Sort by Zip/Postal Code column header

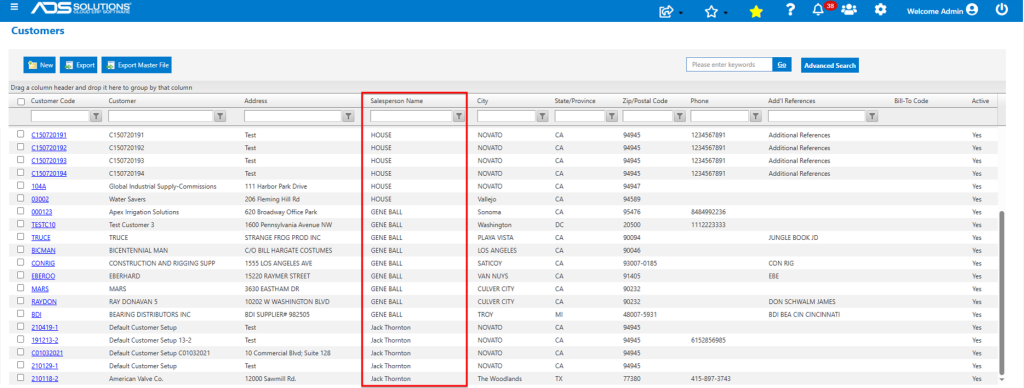pos(645,101)
